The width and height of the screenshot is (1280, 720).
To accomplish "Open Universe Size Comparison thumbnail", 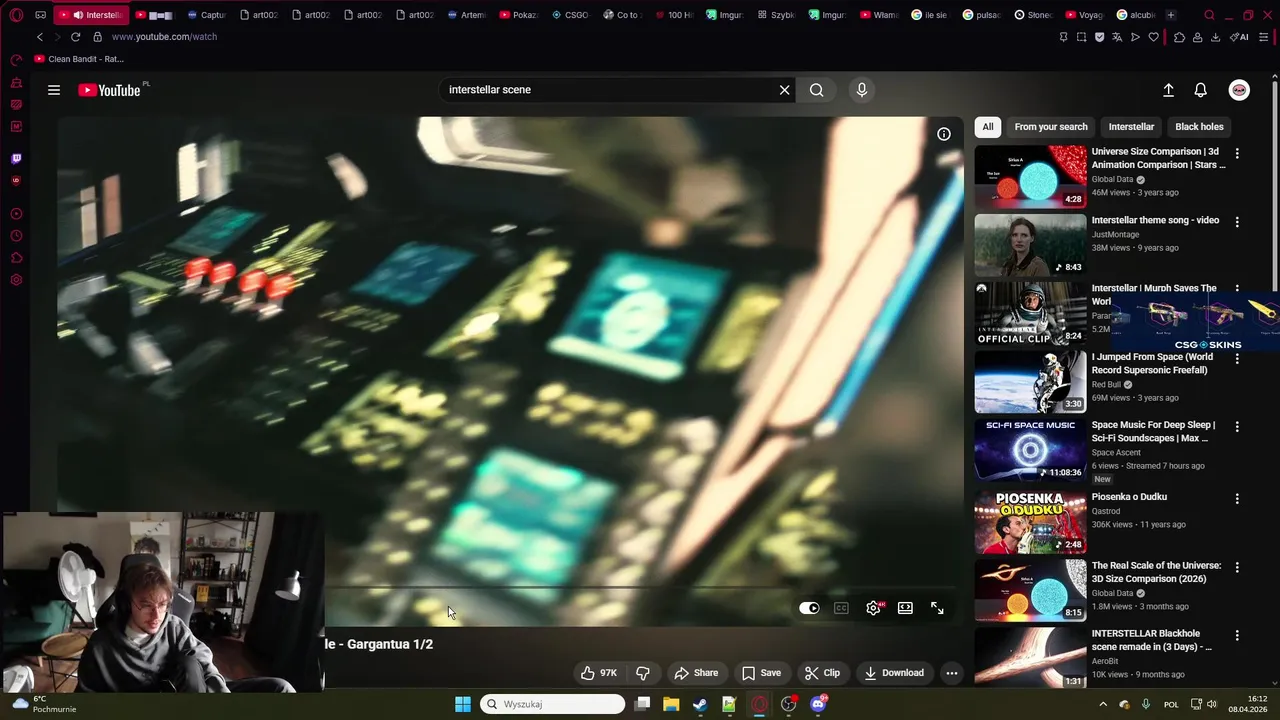I will click(x=1030, y=176).
